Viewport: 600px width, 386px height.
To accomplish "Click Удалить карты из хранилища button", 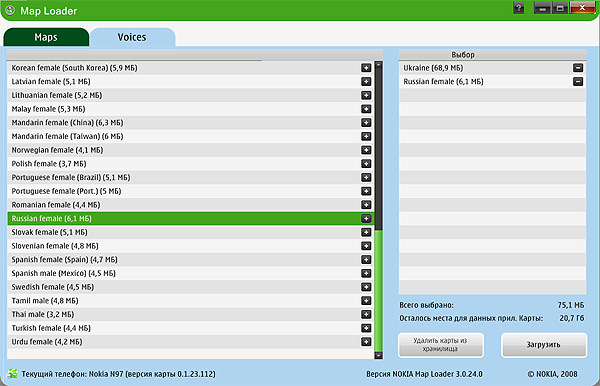I will coord(441,345).
